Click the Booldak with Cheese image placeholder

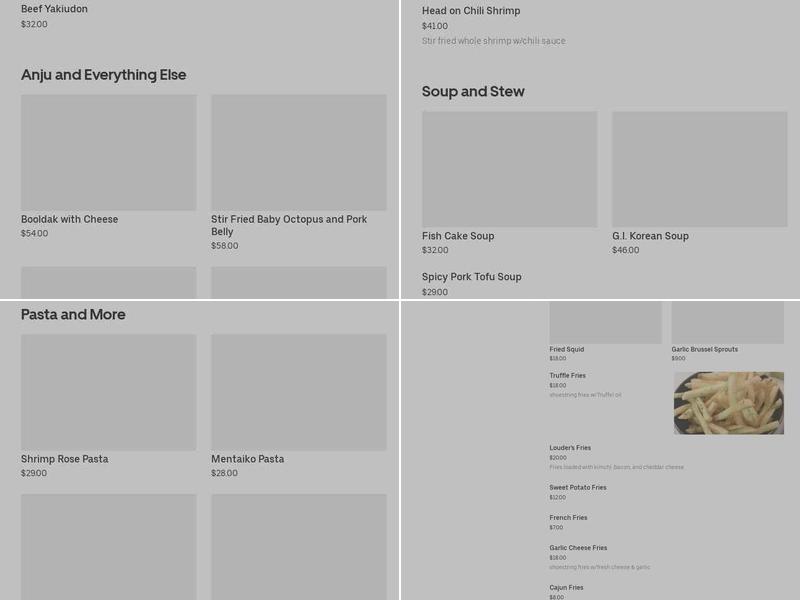(x=108, y=152)
